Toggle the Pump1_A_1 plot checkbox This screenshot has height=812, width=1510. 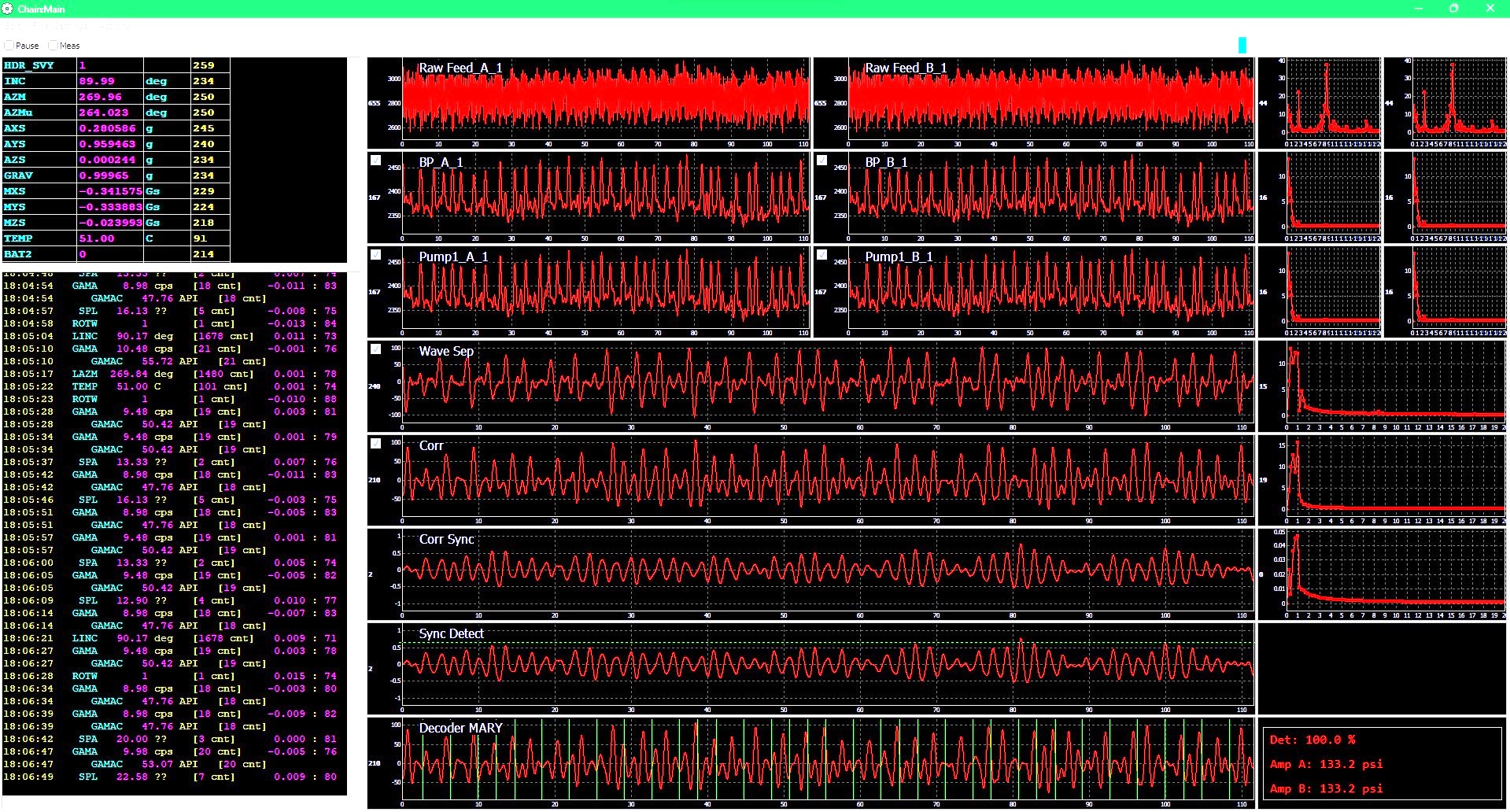(x=376, y=255)
